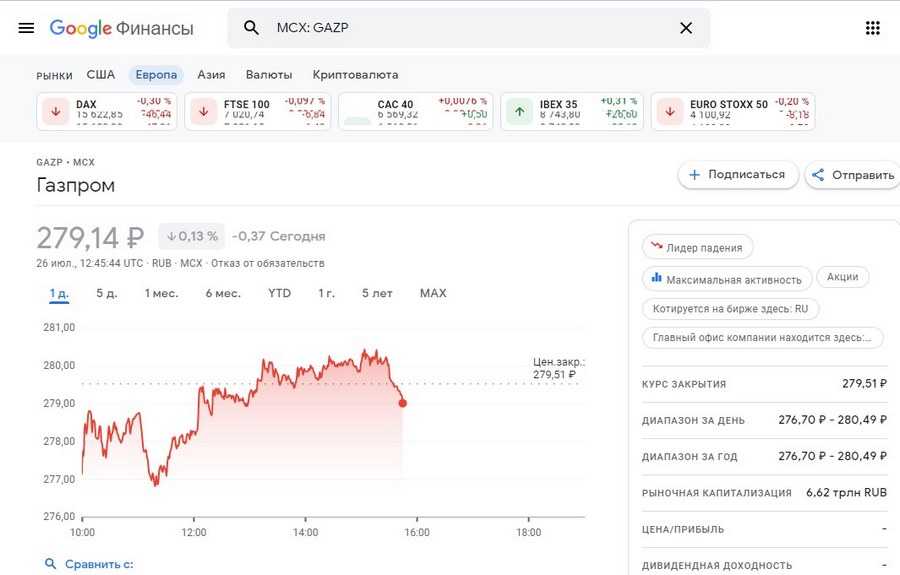
Task: Select the США markets tab
Action: pyautogui.click(x=100, y=75)
